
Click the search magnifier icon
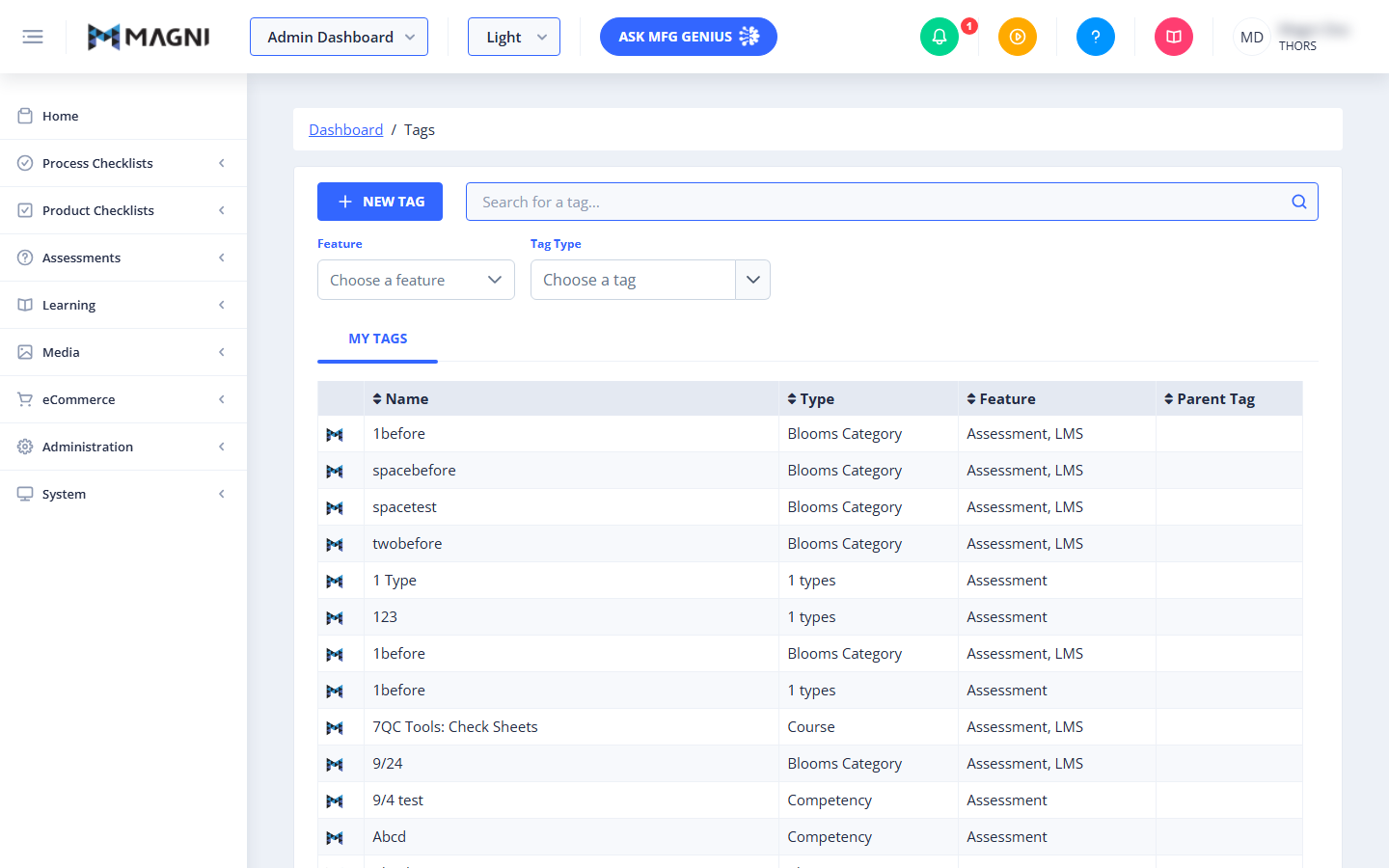click(1299, 202)
